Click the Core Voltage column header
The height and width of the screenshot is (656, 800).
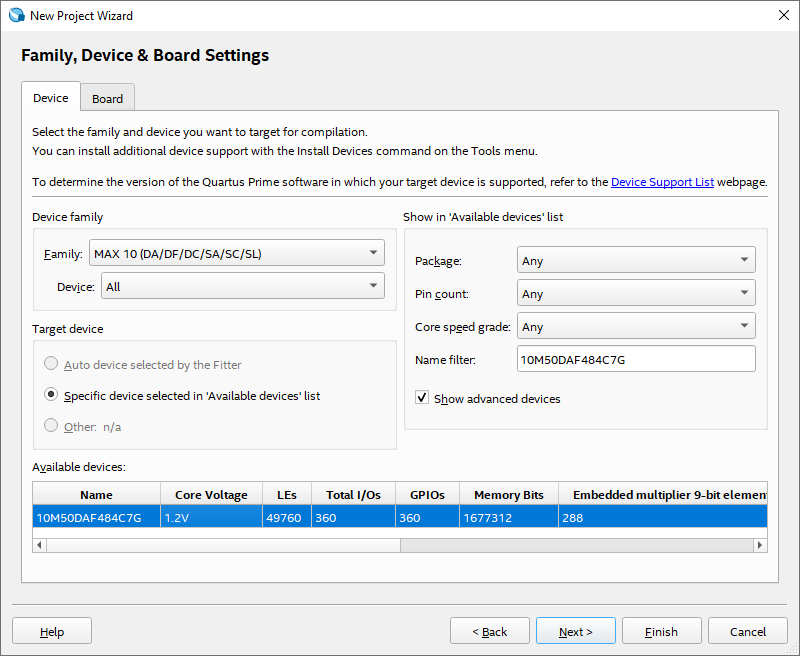point(211,495)
